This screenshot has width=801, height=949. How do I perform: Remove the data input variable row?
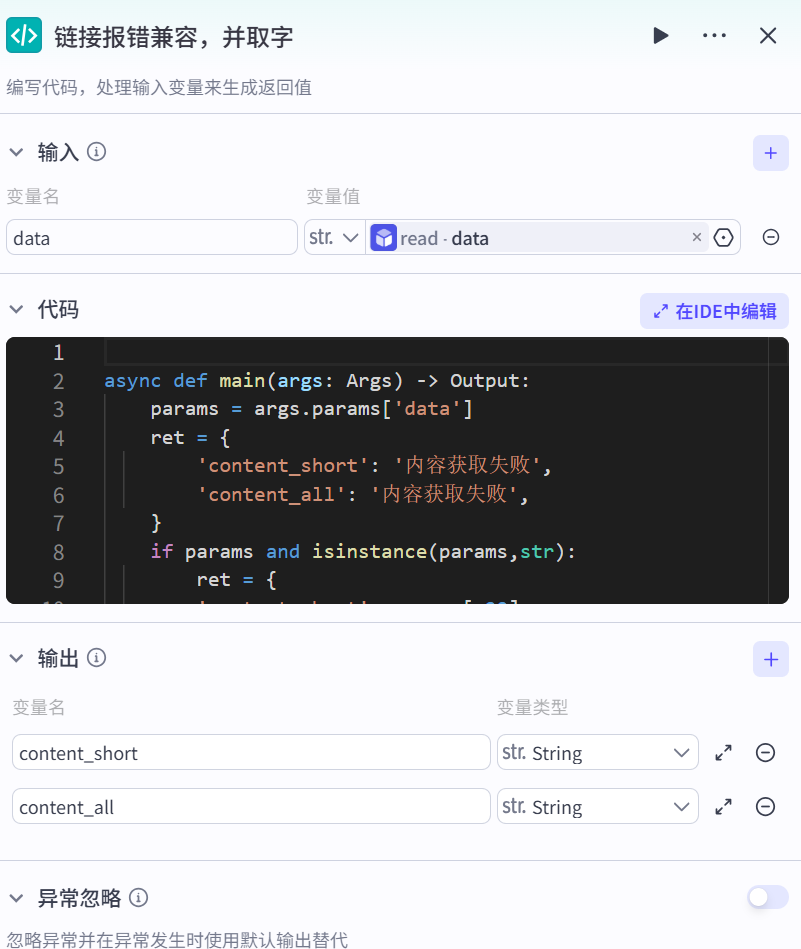point(771,237)
